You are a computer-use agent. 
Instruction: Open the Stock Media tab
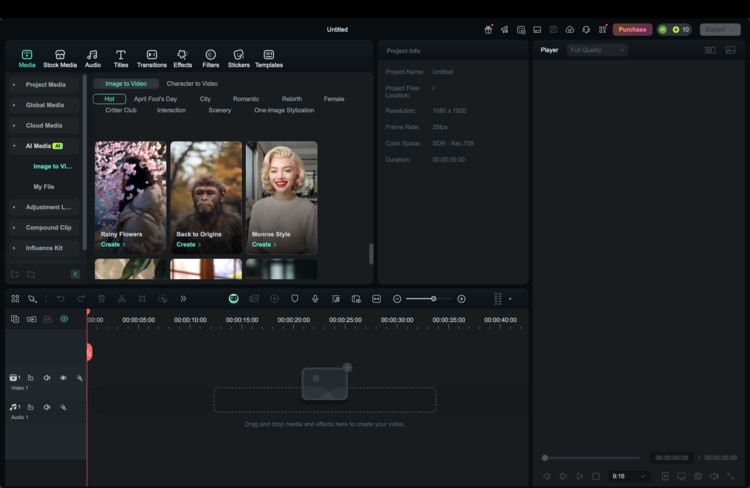tap(60, 58)
